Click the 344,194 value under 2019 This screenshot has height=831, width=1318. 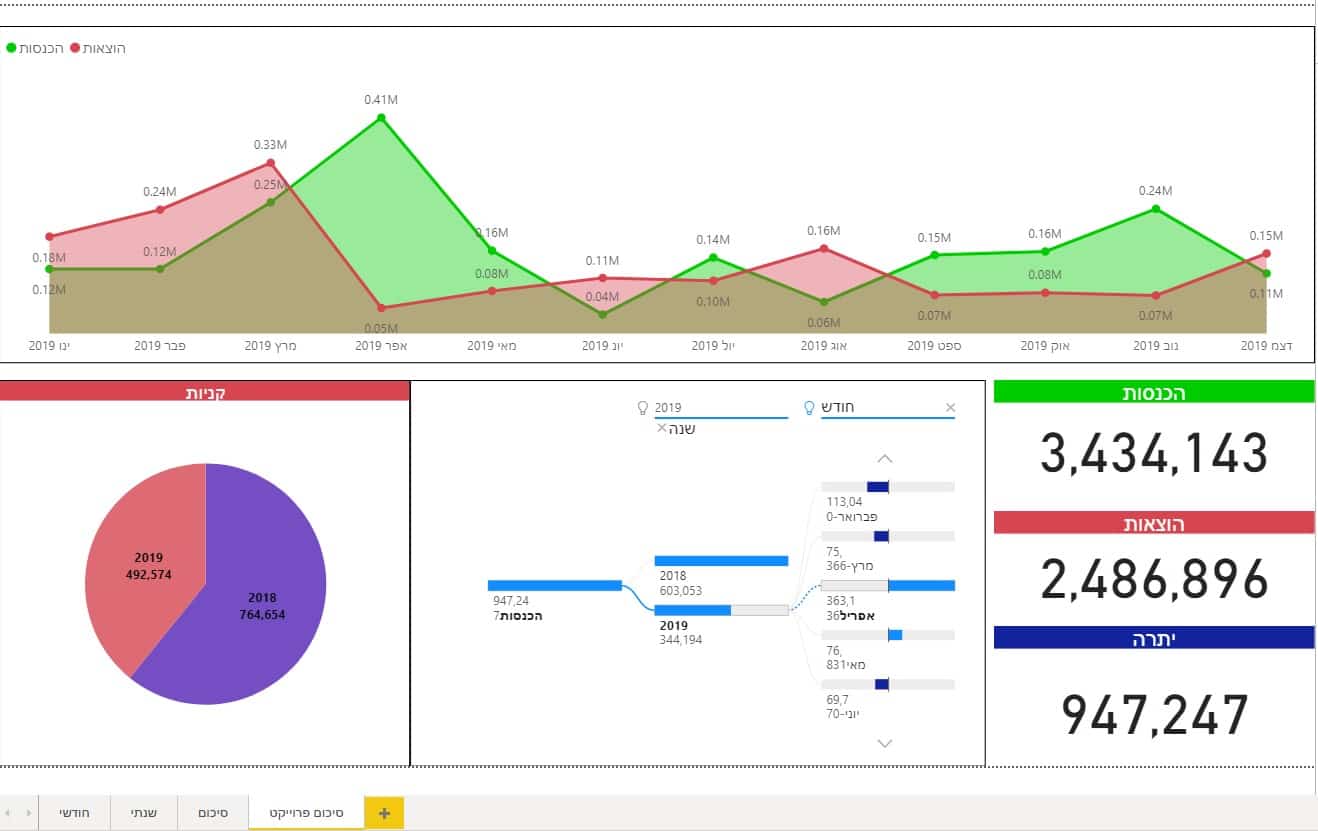680,639
